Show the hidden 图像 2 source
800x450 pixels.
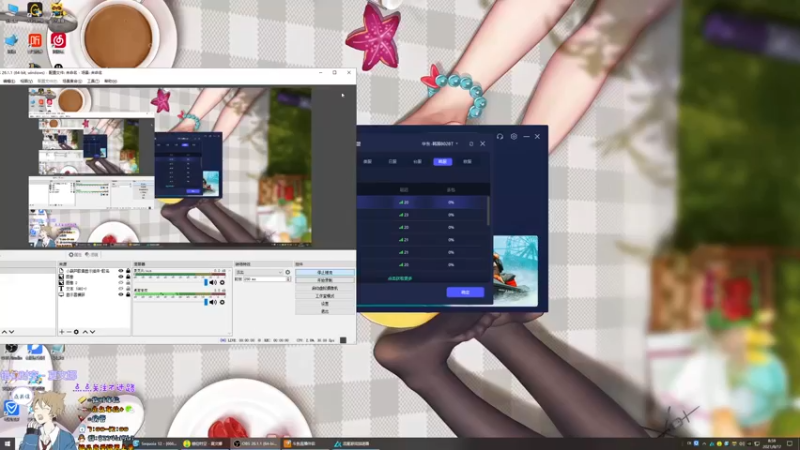pyautogui.click(x=121, y=283)
